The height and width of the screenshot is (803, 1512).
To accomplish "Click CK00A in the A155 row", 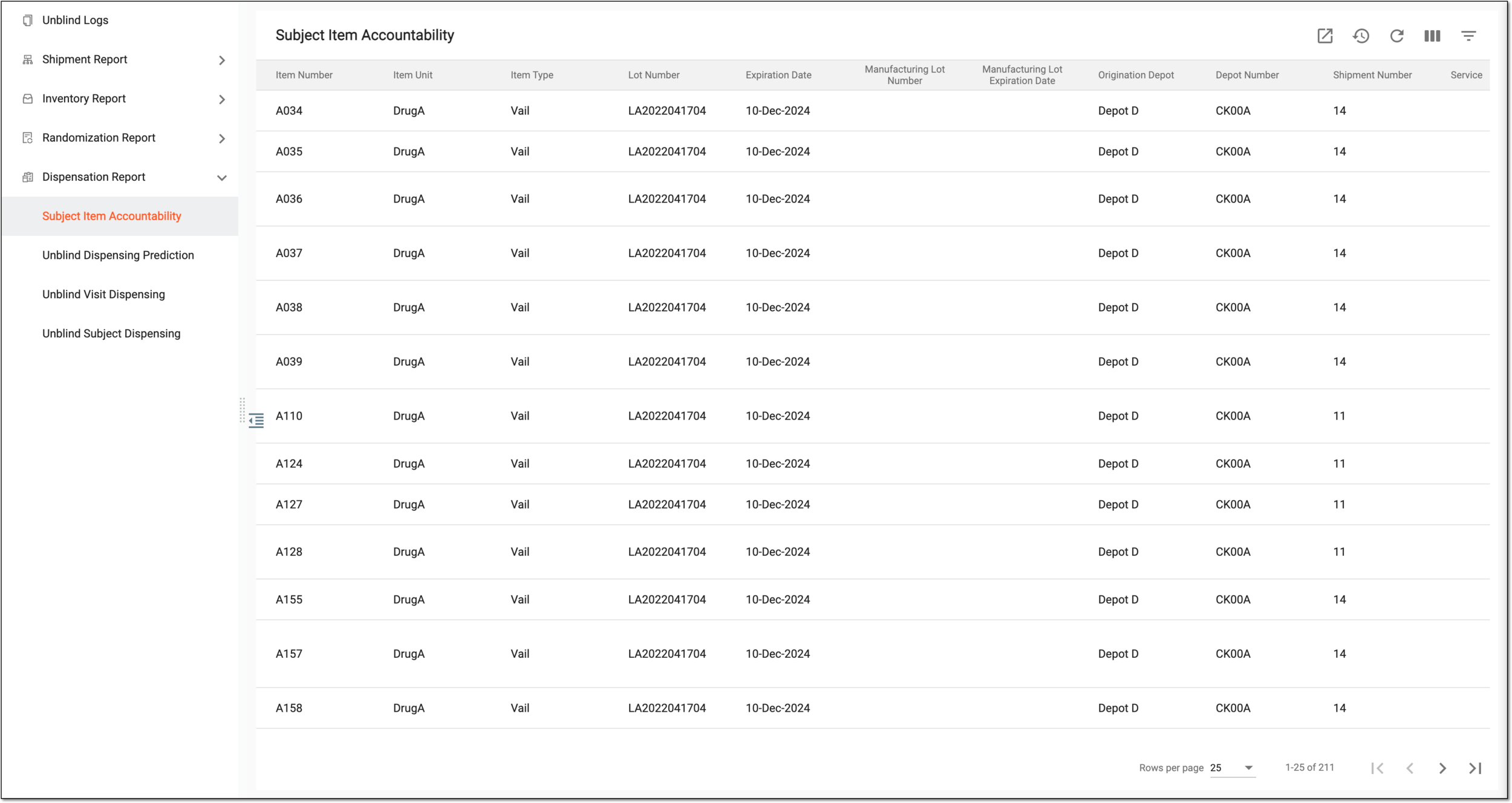I will coord(1233,600).
